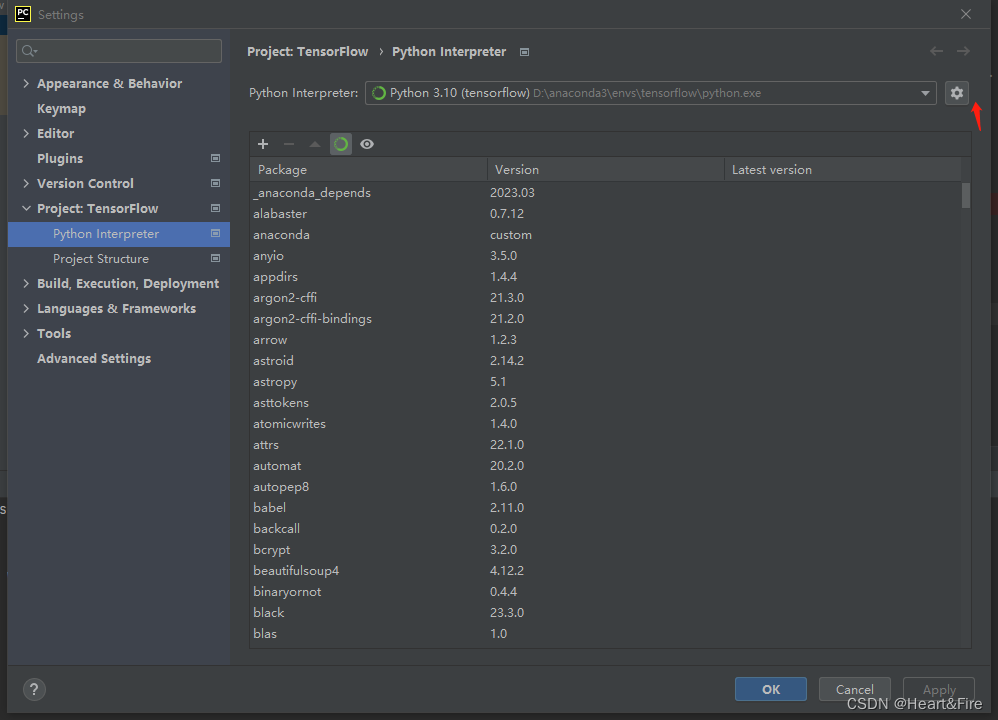Open Project Structure settings
Image resolution: width=998 pixels, height=720 pixels.
tap(101, 258)
